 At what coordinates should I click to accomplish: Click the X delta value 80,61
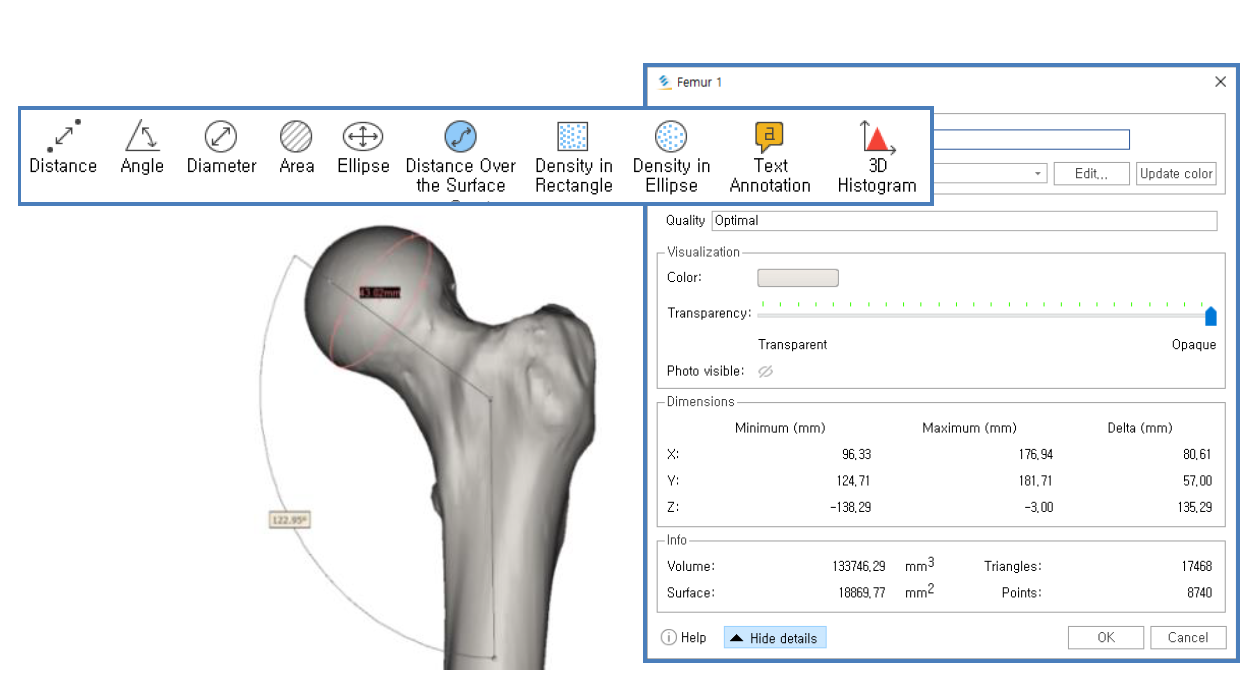(1197, 454)
